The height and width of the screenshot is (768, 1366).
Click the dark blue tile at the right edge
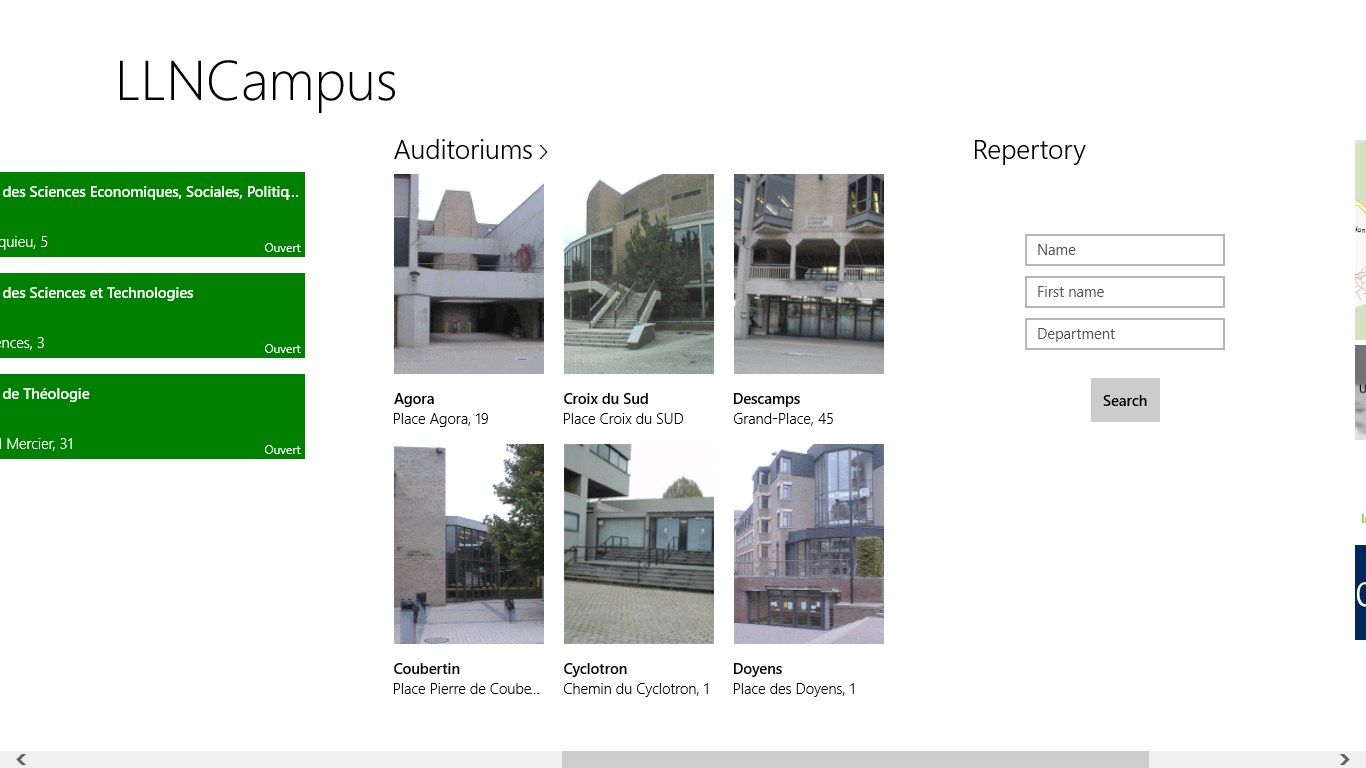tap(1360, 592)
